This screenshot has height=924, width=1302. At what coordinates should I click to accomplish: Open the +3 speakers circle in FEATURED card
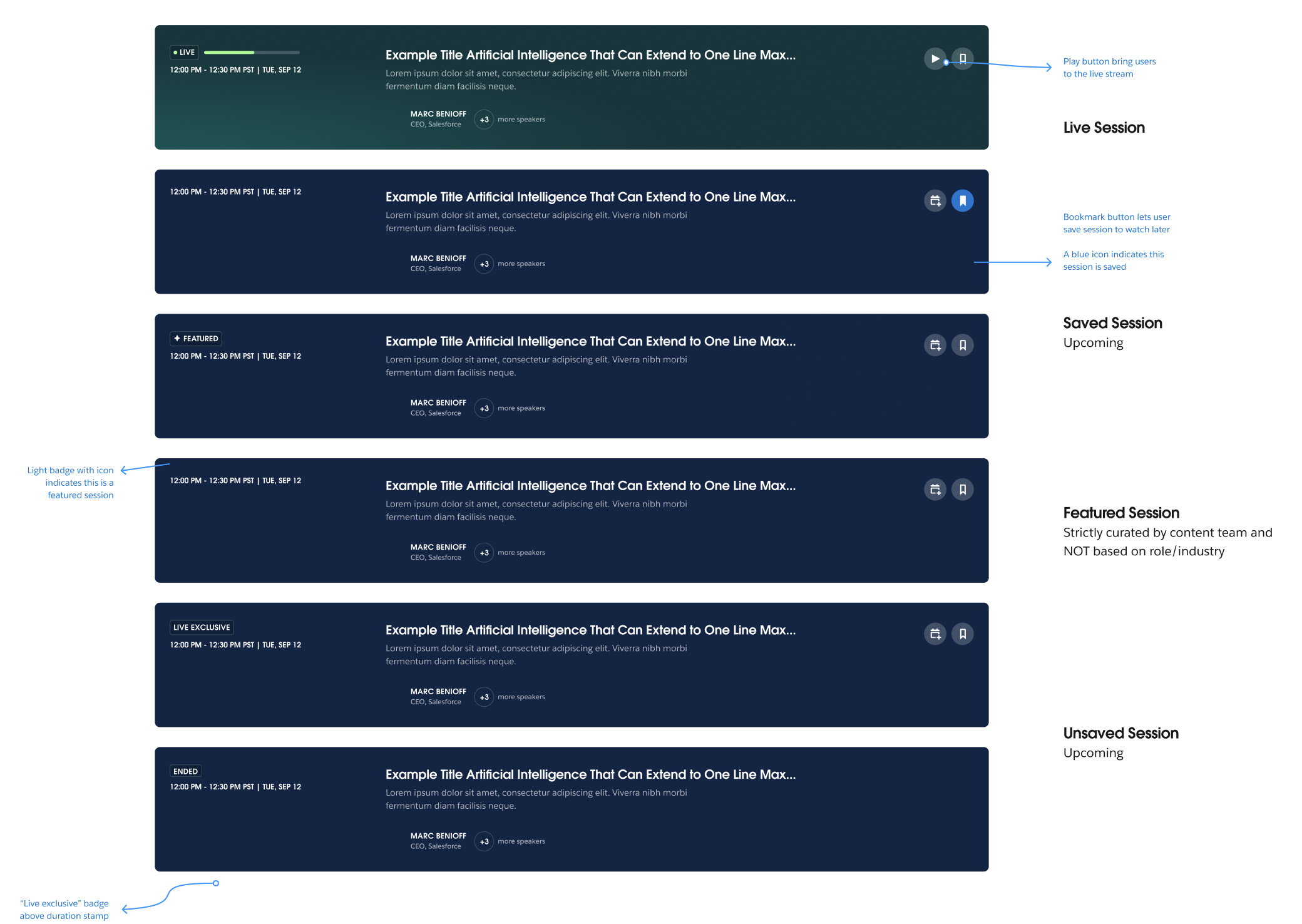[484, 408]
